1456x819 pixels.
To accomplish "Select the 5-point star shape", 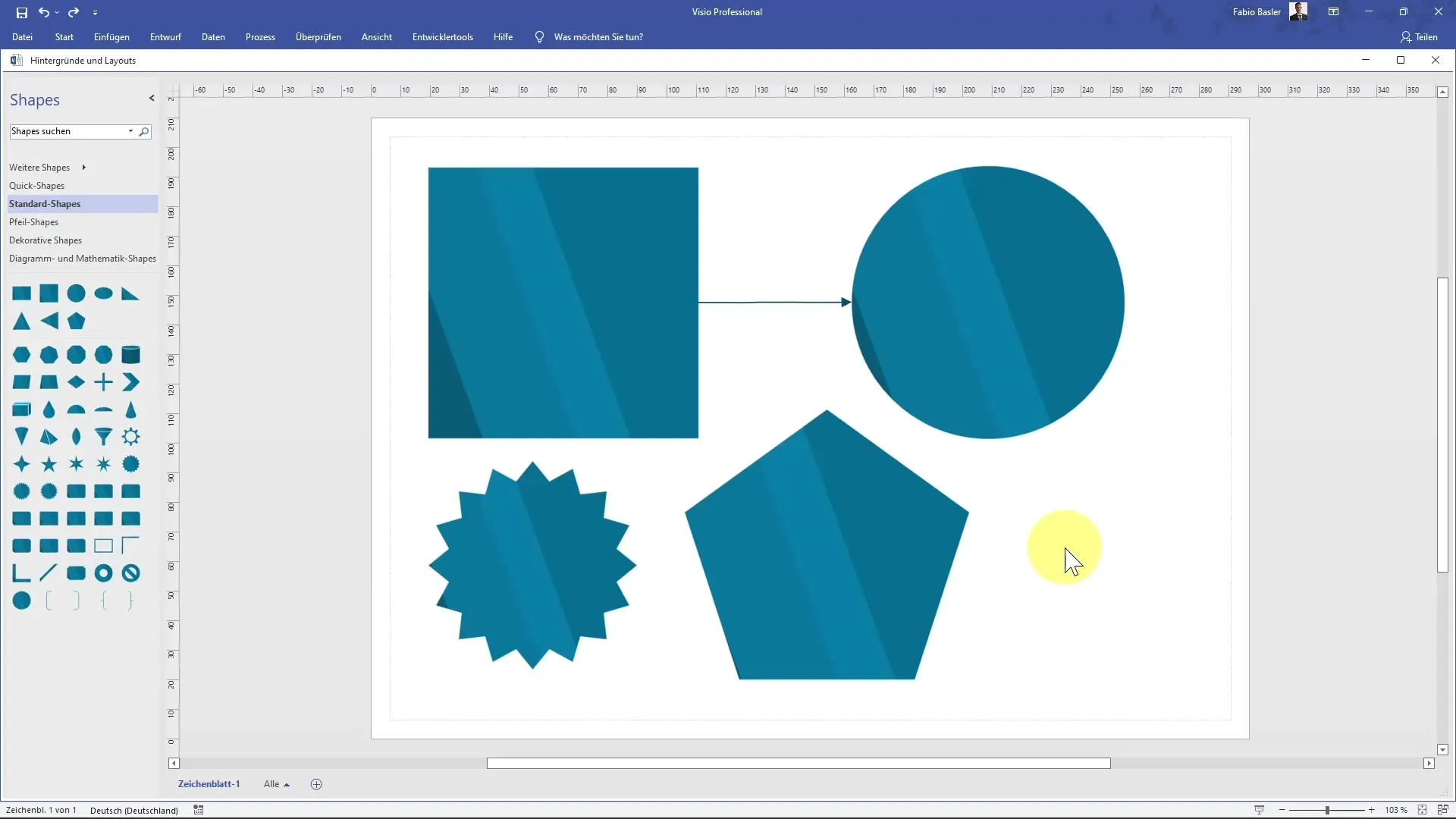I will pyautogui.click(x=49, y=464).
